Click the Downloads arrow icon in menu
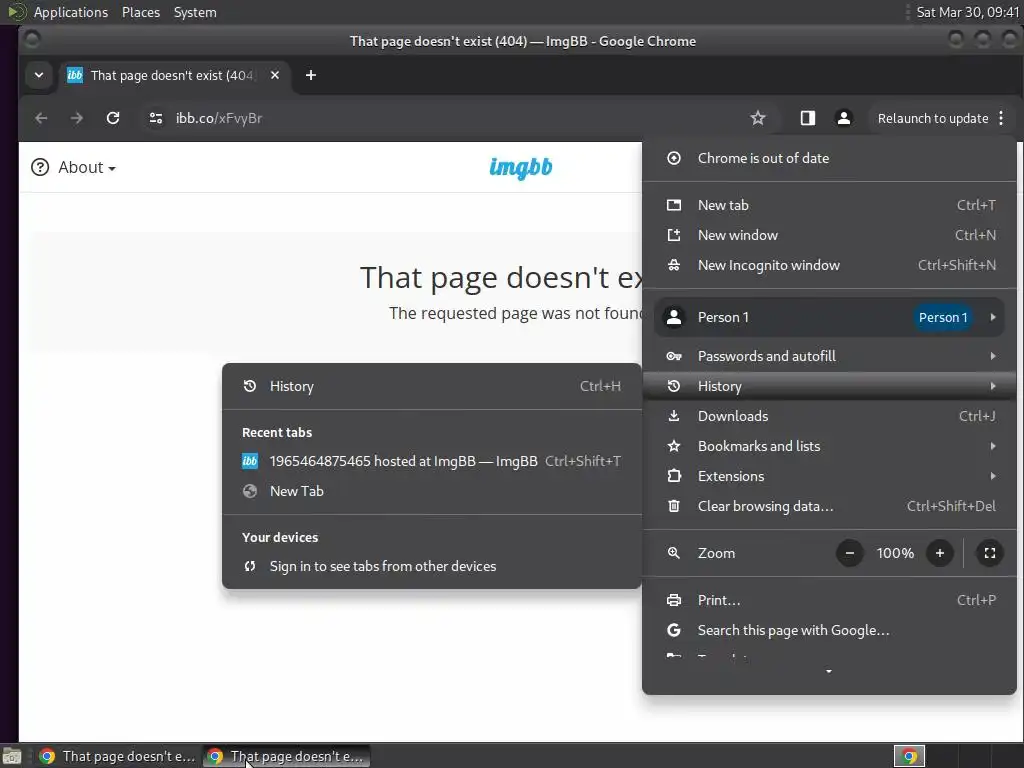 674,416
